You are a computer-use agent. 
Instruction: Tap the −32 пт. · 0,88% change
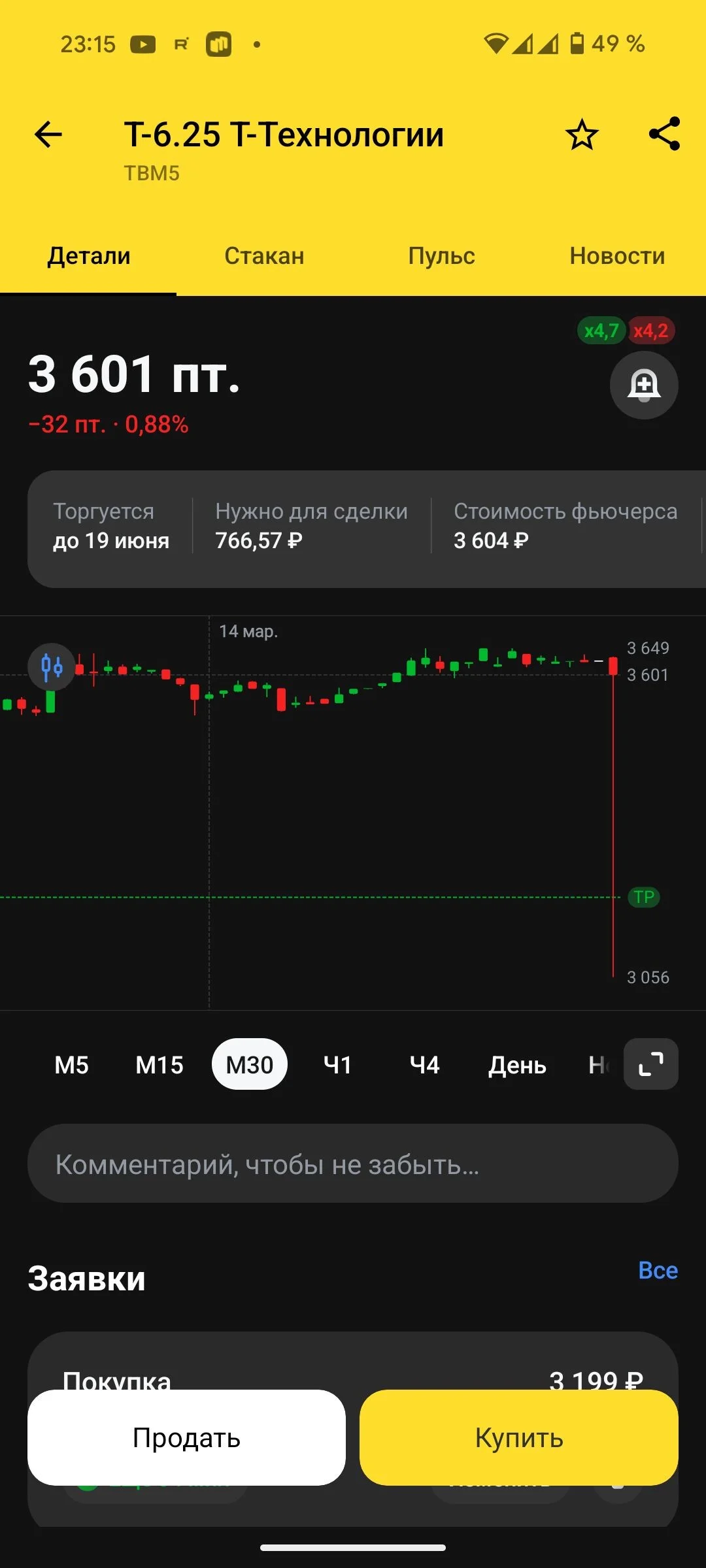pyautogui.click(x=109, y=425)
